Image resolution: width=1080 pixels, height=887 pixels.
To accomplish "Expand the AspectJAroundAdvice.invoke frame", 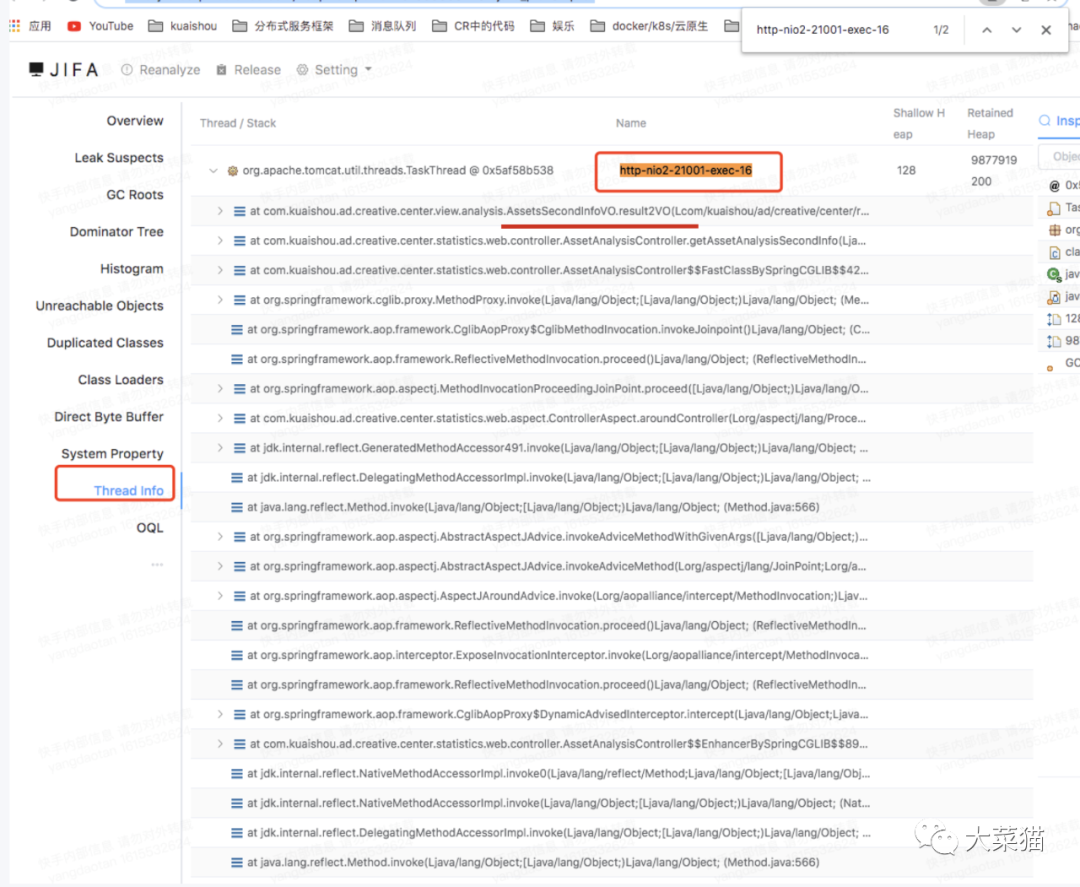I will click(220, 596).
